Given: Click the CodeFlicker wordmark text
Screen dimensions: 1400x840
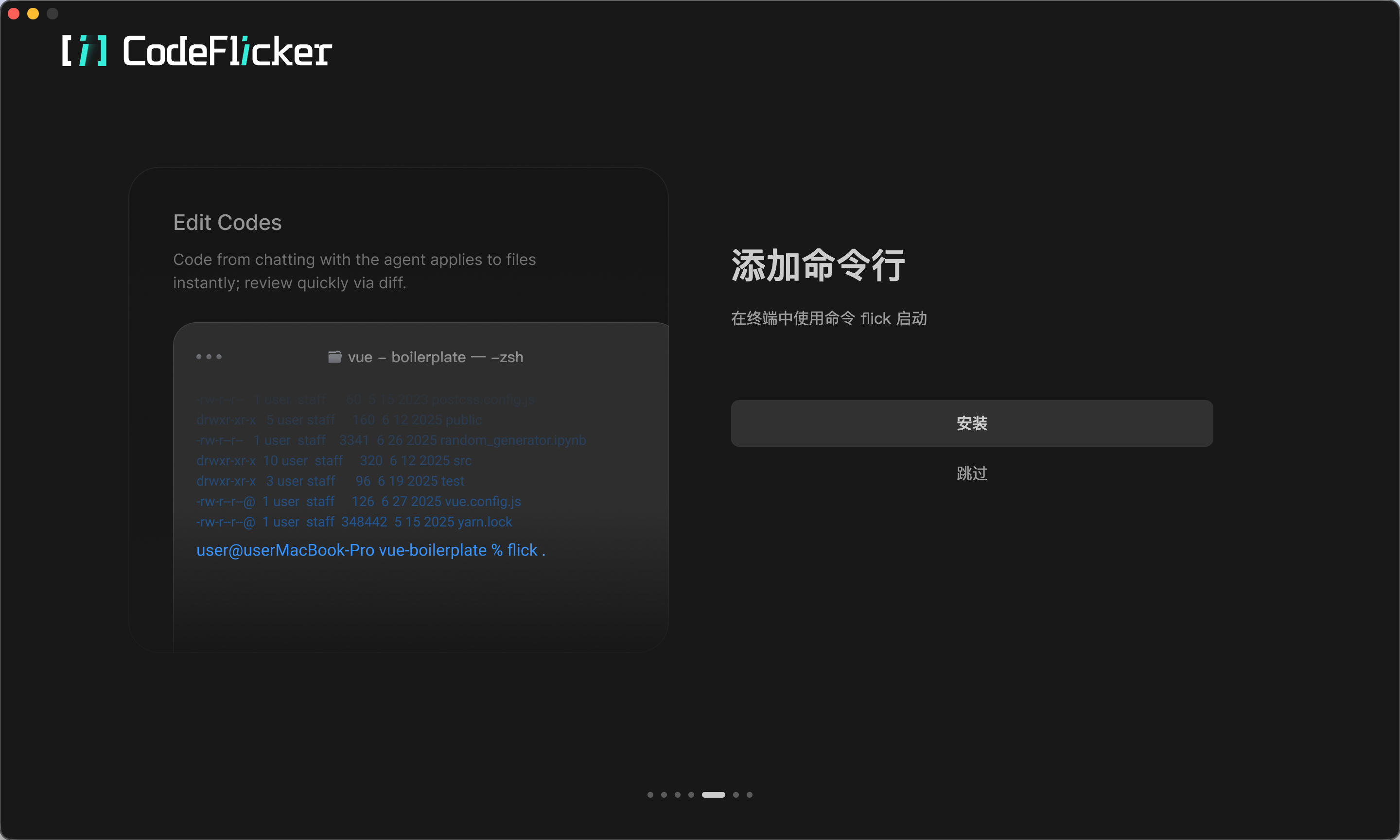Looking at the screenshot, I should pyautogui.click(x=227, y=52).
